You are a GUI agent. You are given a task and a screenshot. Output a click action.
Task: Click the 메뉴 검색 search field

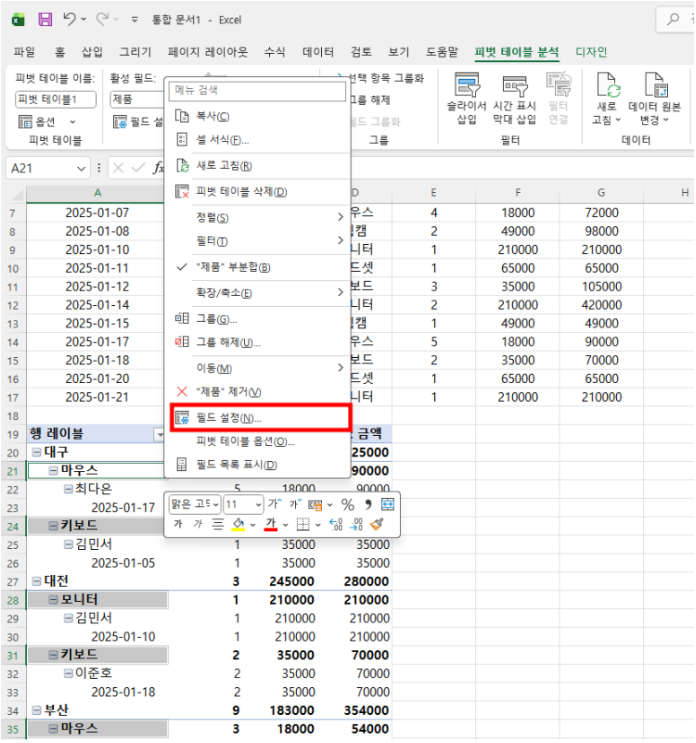tap(256, 91)
